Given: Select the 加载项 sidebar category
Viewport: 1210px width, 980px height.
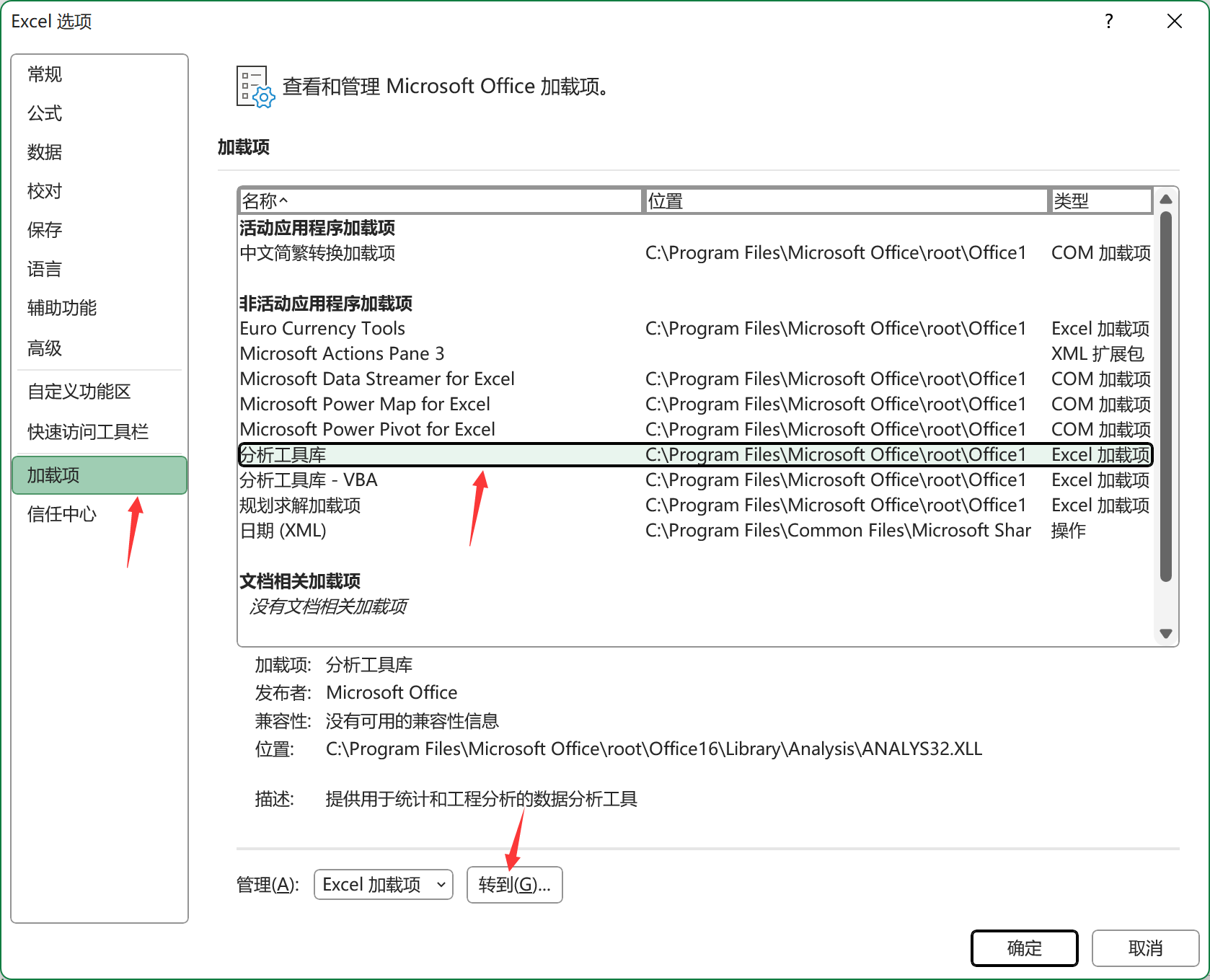Looking at the screenshot, I should [100, 475].
